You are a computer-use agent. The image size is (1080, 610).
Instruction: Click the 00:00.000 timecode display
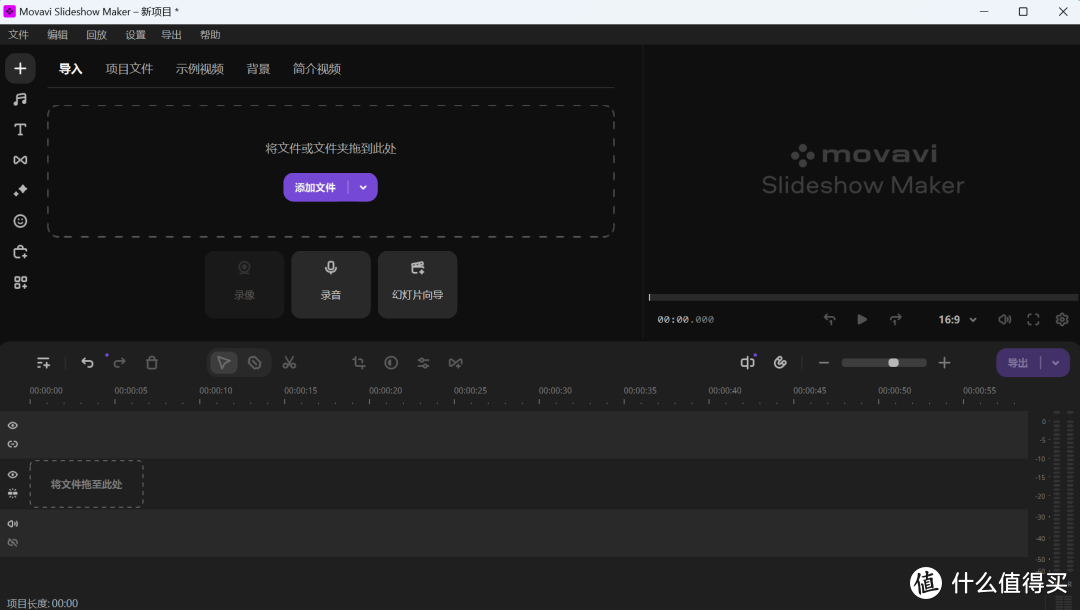685,319
